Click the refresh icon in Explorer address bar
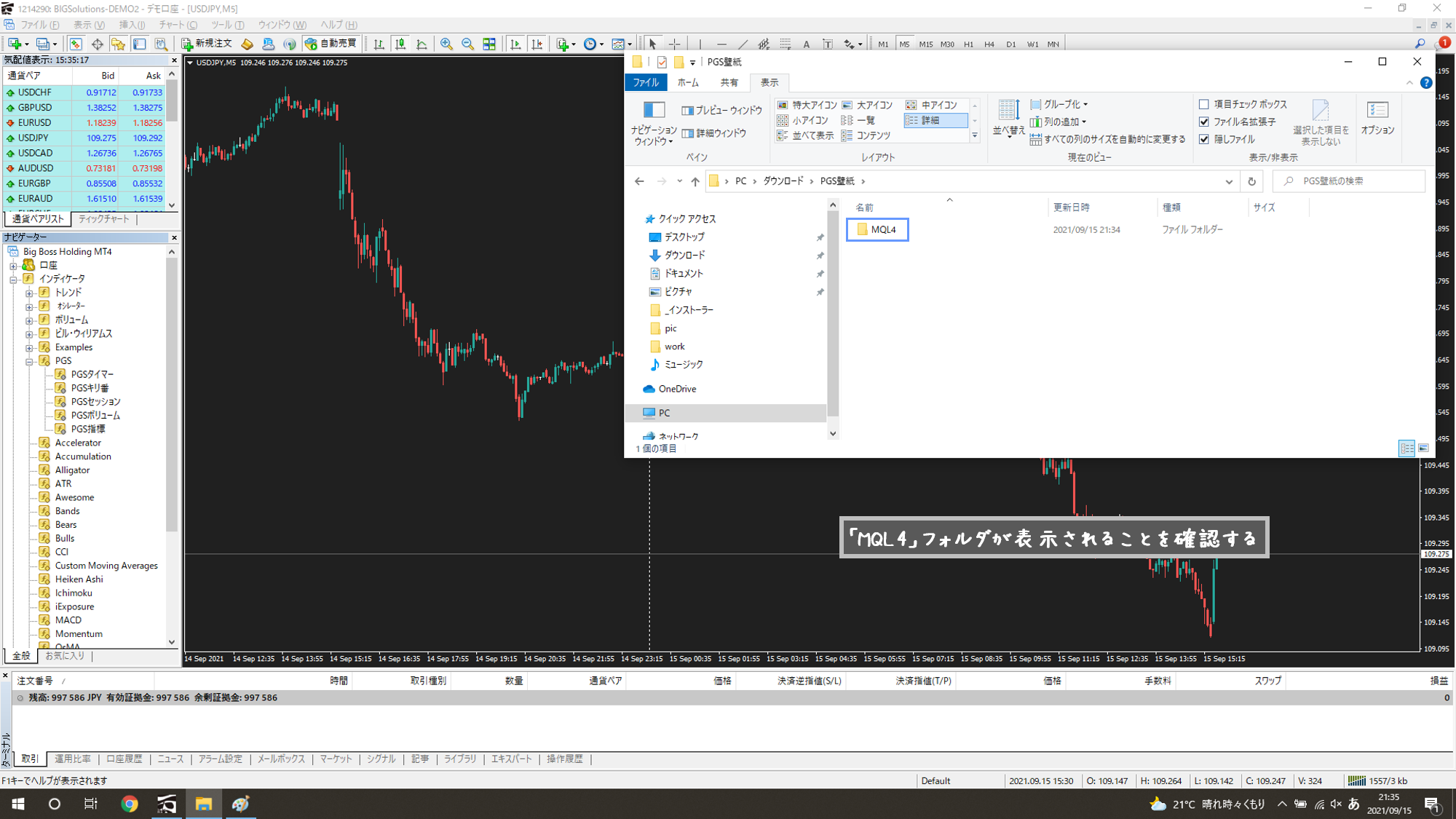Viewport: 1456px width, 819px height. (1251, 181)
